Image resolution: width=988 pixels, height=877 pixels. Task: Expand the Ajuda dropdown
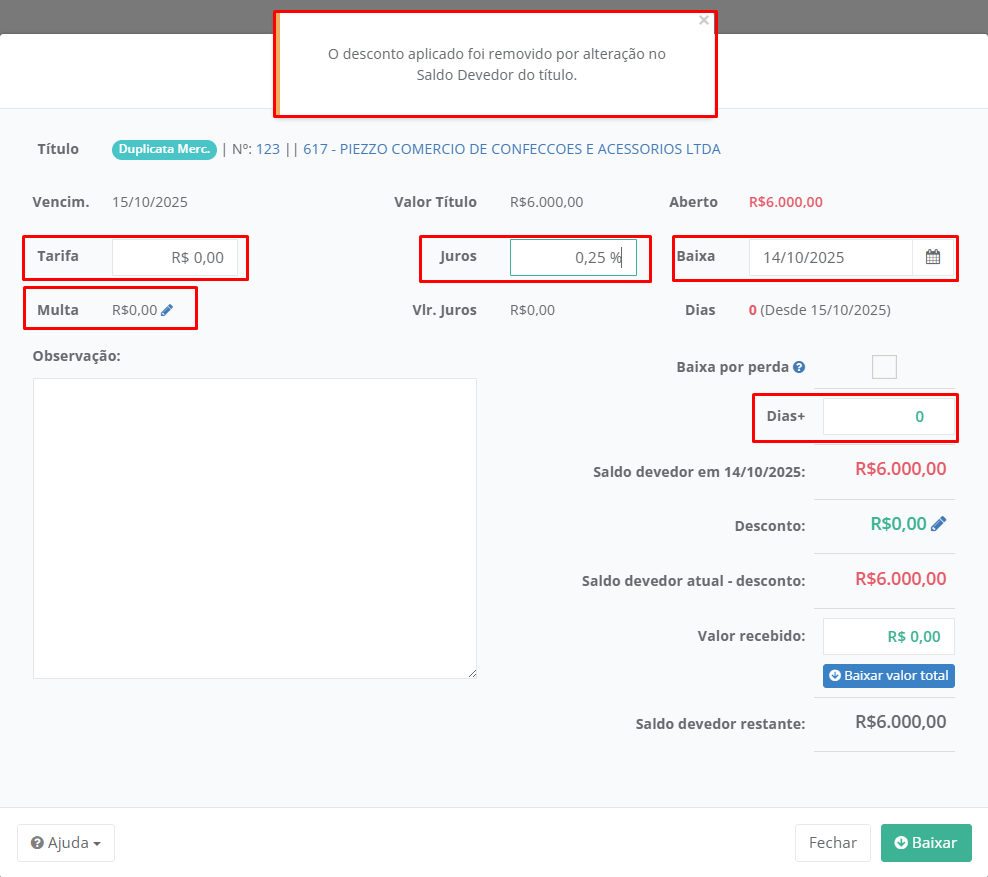click(66, 843)
